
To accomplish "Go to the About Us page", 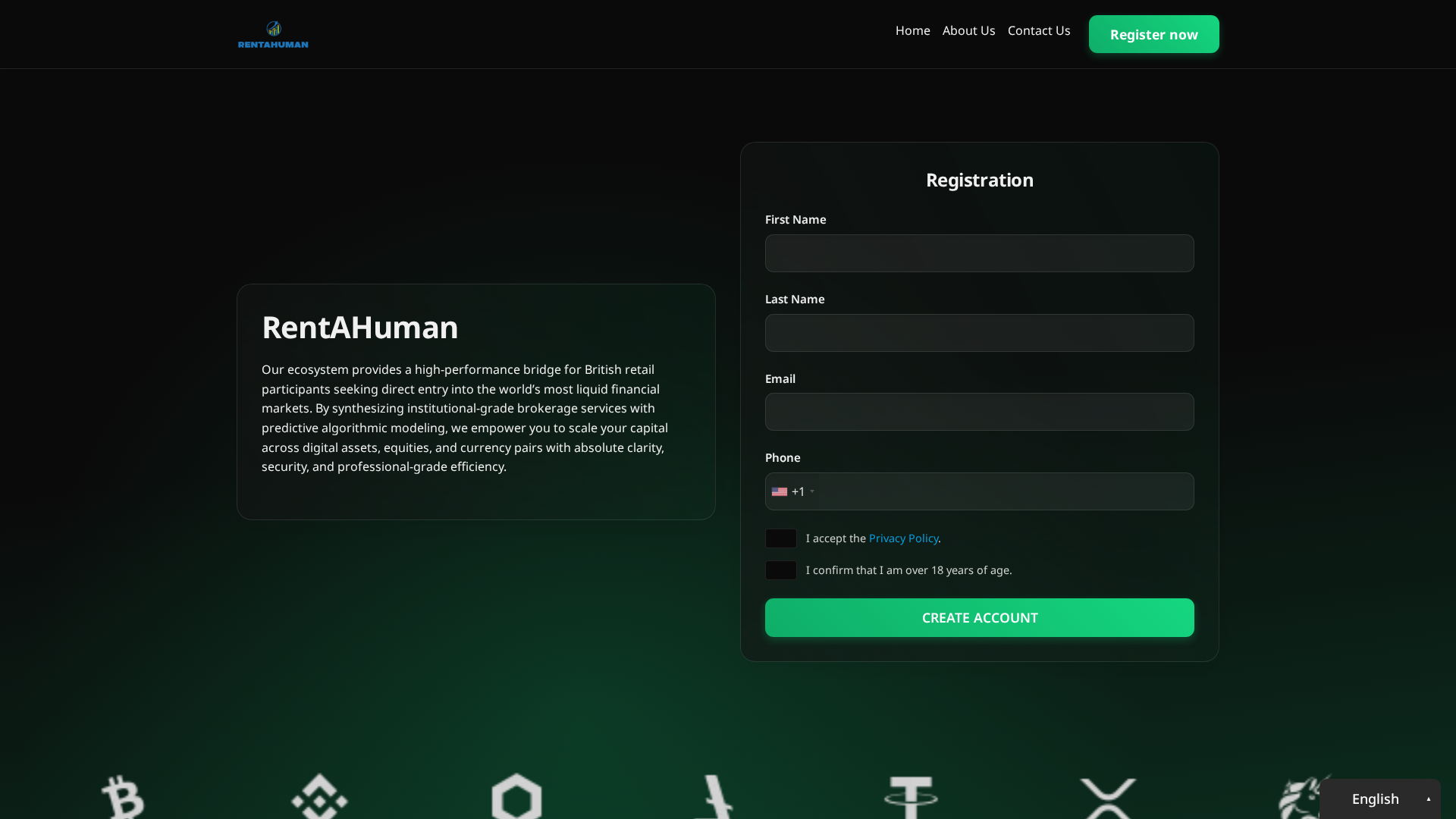I will pos(968,30).
